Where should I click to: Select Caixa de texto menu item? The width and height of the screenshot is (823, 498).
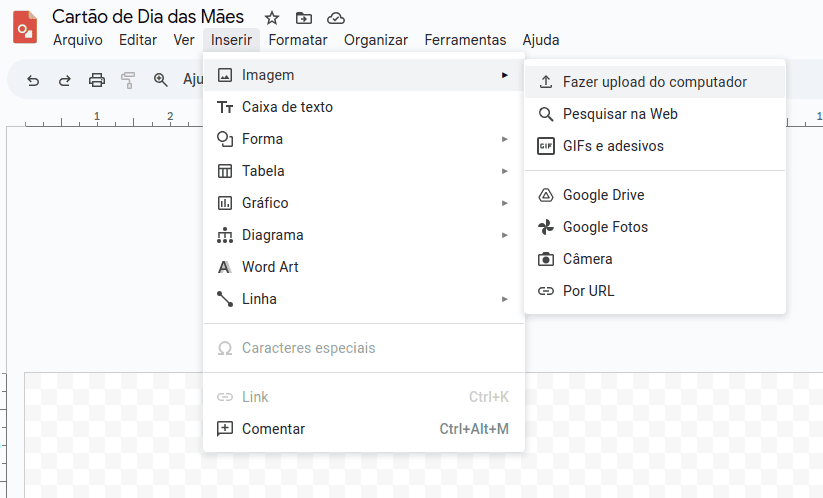point(364,107)
